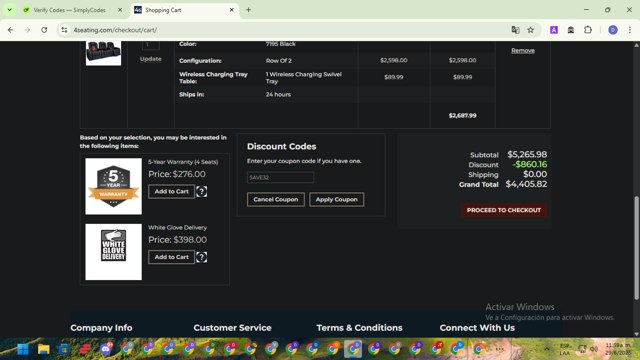Open the taskbar network icon
This screenshot has height=360, width=640.
582,349
